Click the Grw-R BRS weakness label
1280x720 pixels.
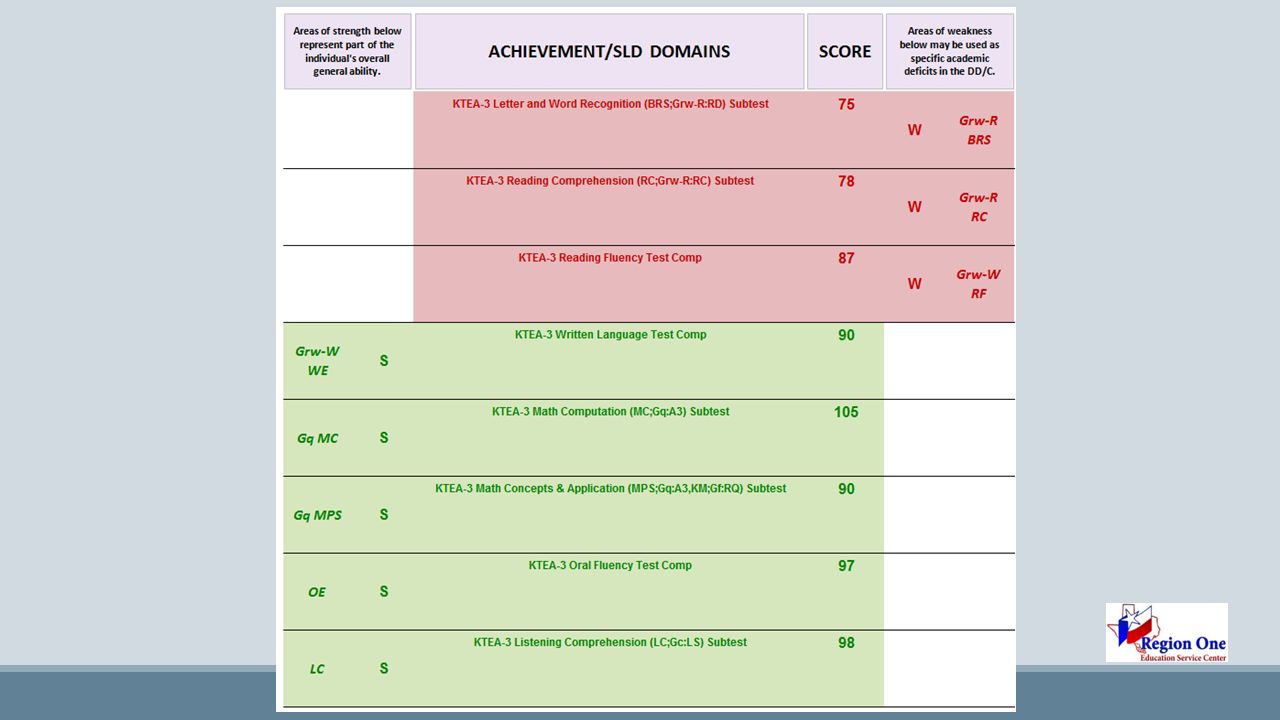978,130
